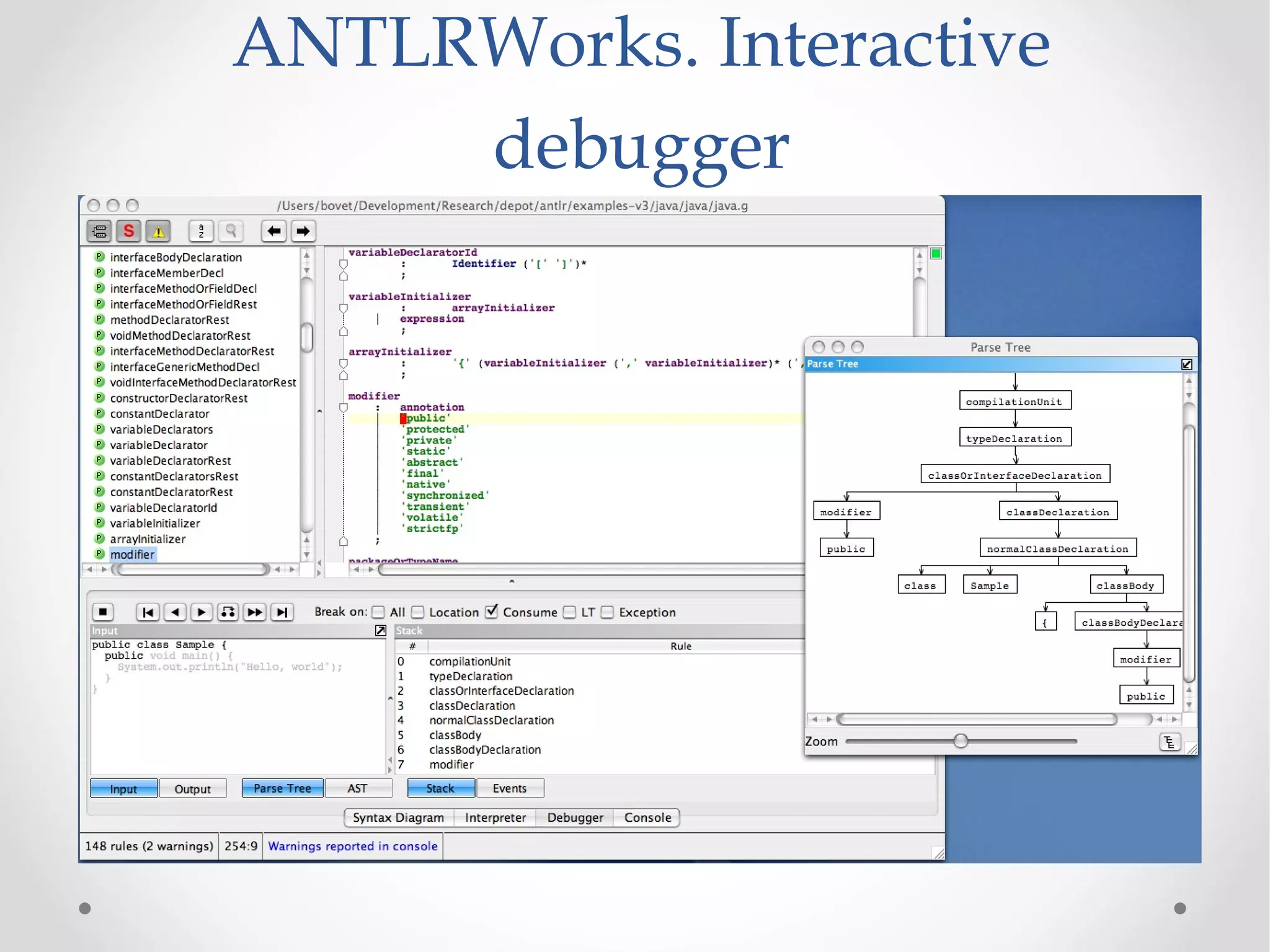Screen dimensions: 1270x952
Task: Click the red S syntax toolbar icon
Action: tap(129, 231)
